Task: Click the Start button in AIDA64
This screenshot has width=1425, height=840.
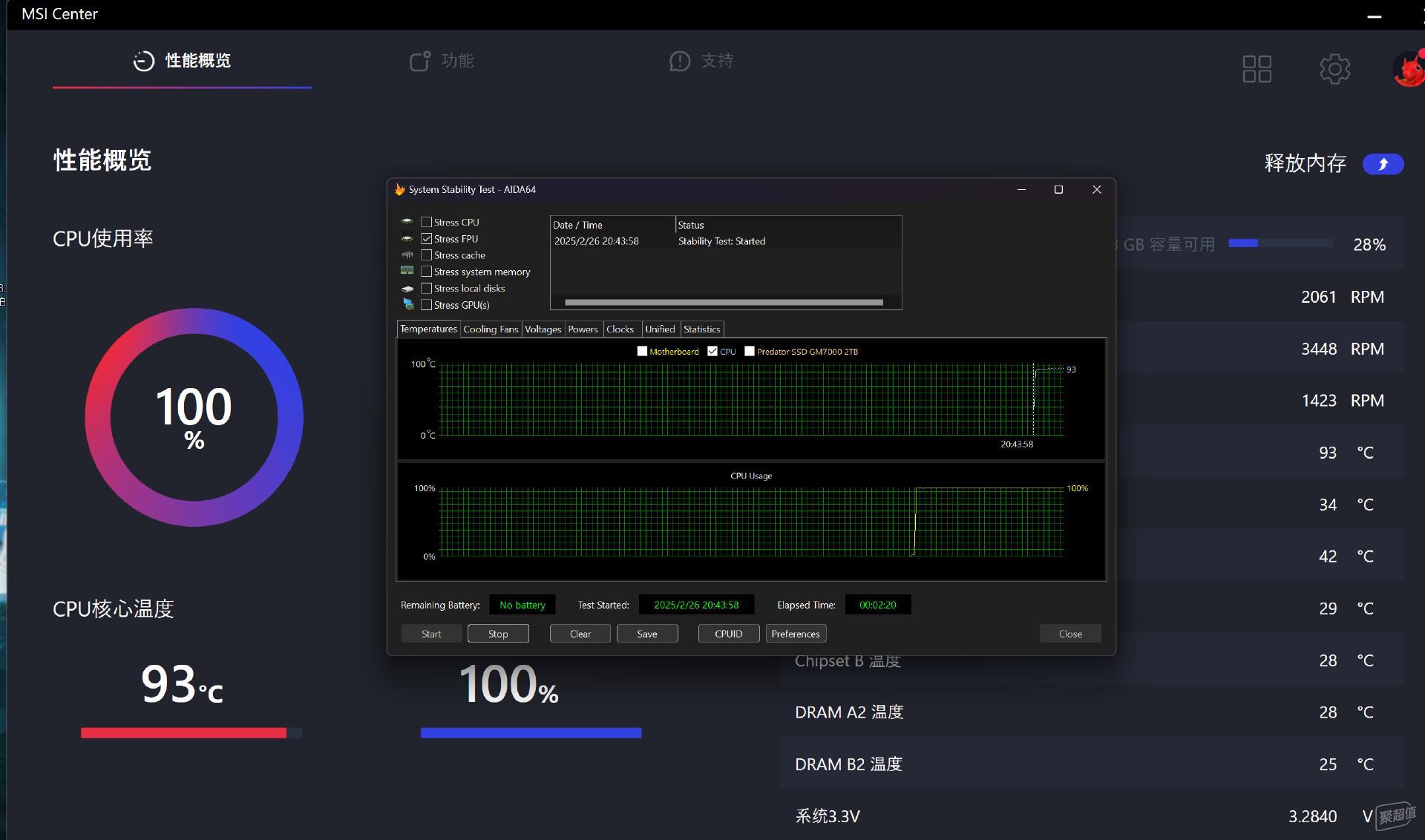Action: tap(431, 634)
